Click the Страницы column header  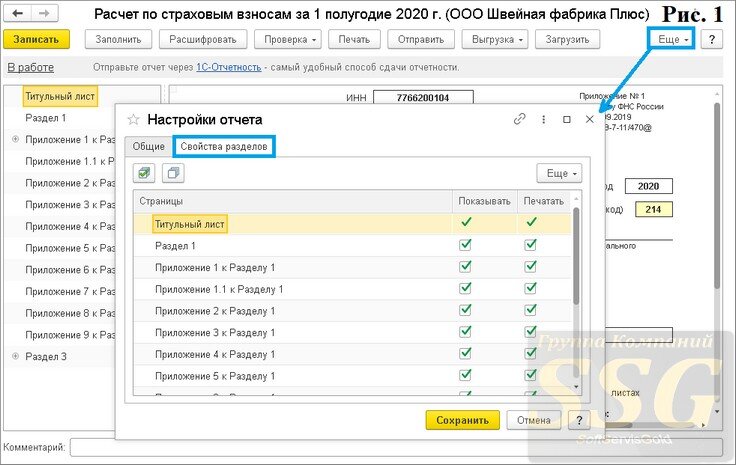point(293,201)
